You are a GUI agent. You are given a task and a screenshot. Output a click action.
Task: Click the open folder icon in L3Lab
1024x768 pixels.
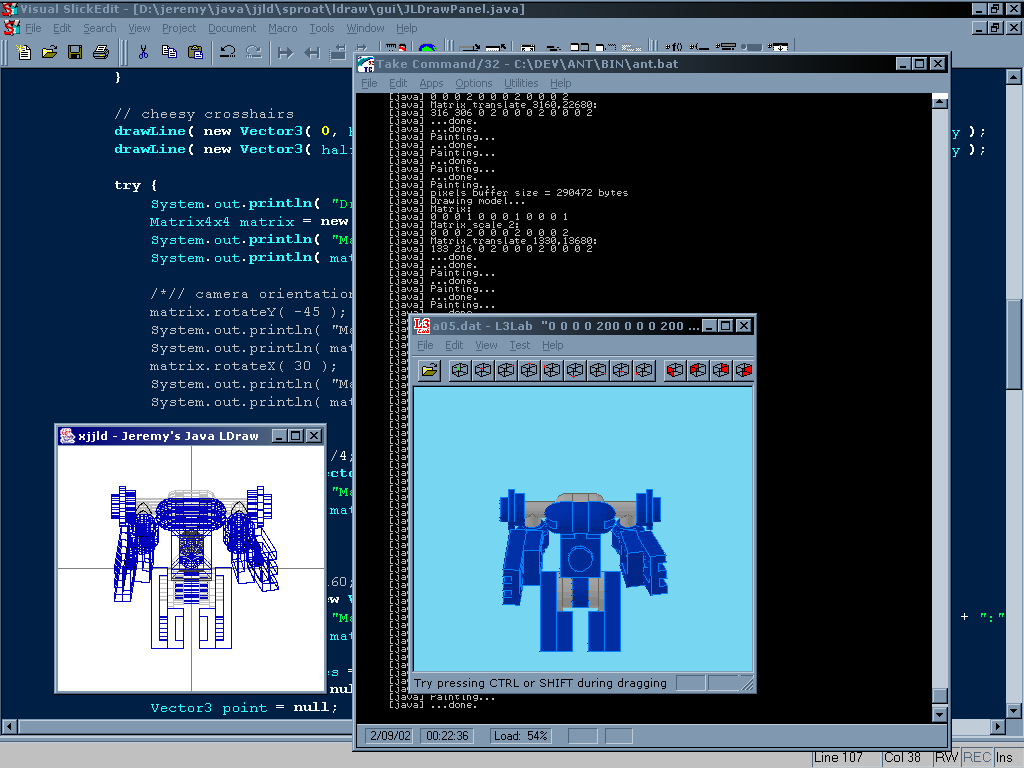(x=430, y=370)
